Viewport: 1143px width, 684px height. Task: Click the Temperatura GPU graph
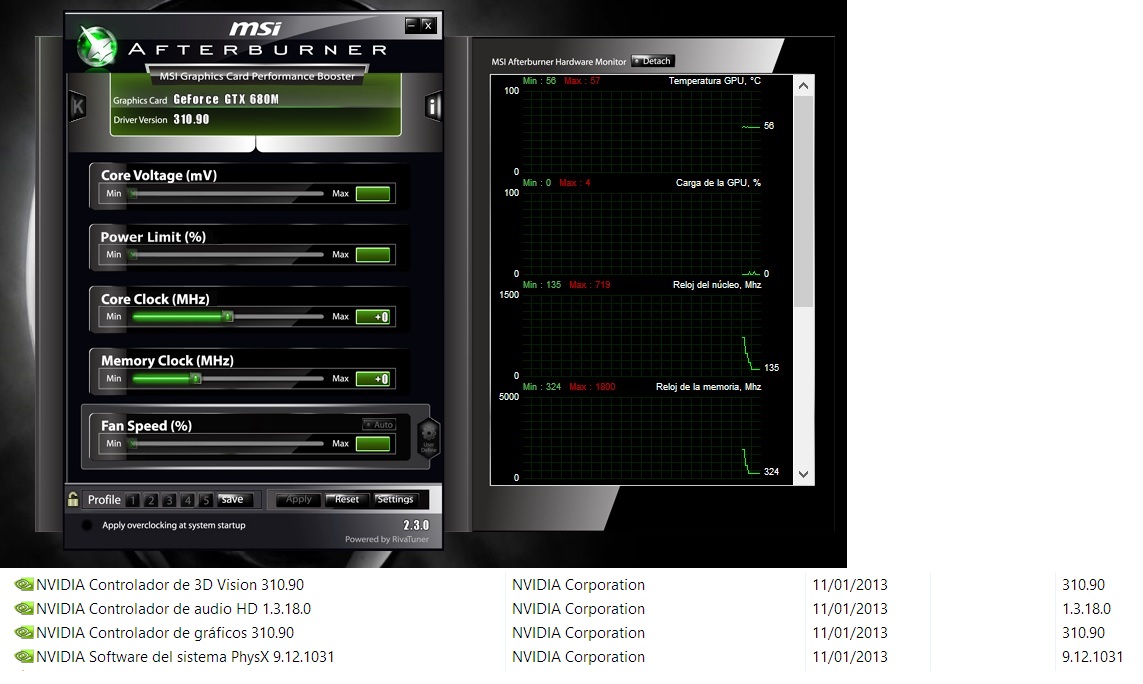click(641, 131)
